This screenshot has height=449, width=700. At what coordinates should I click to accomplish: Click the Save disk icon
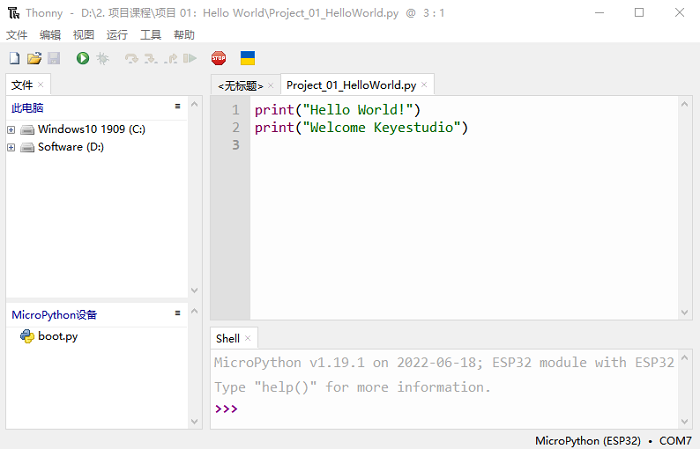coord(54,59)
